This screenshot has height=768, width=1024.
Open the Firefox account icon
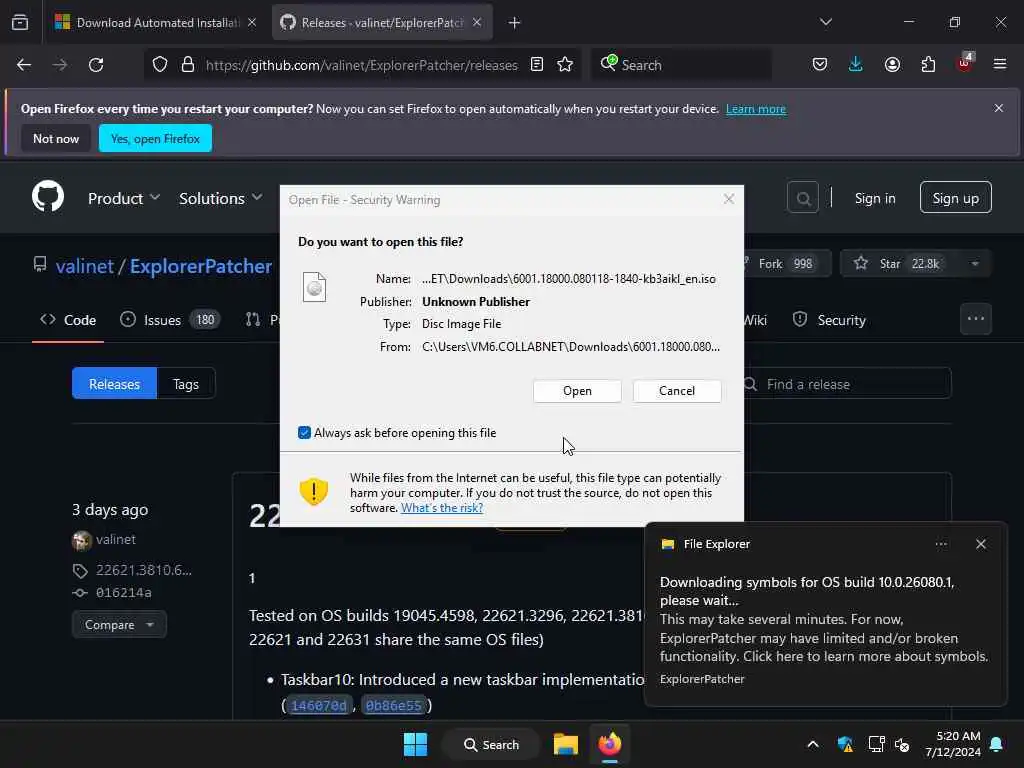pyautogui.click(x=892, y=65)
